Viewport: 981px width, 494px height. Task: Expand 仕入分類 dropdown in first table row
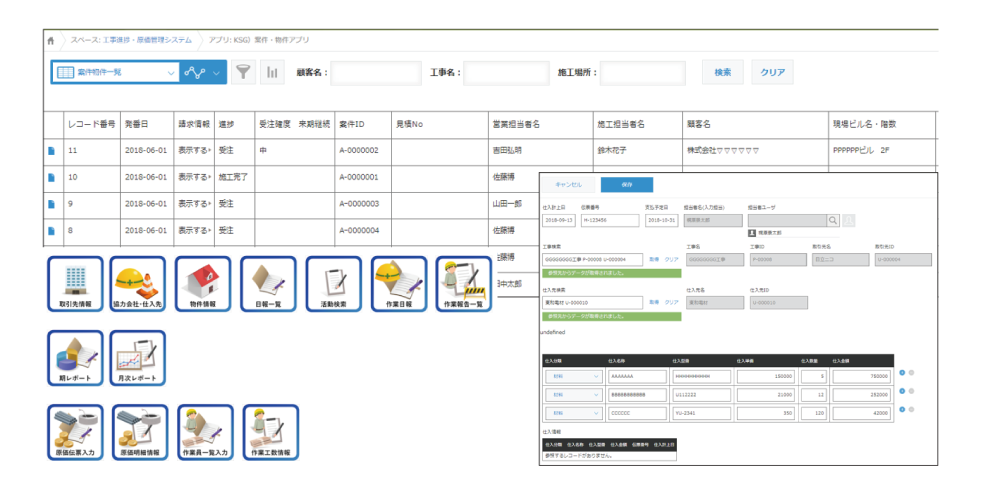pyautogui.click(x=597, y=376)
